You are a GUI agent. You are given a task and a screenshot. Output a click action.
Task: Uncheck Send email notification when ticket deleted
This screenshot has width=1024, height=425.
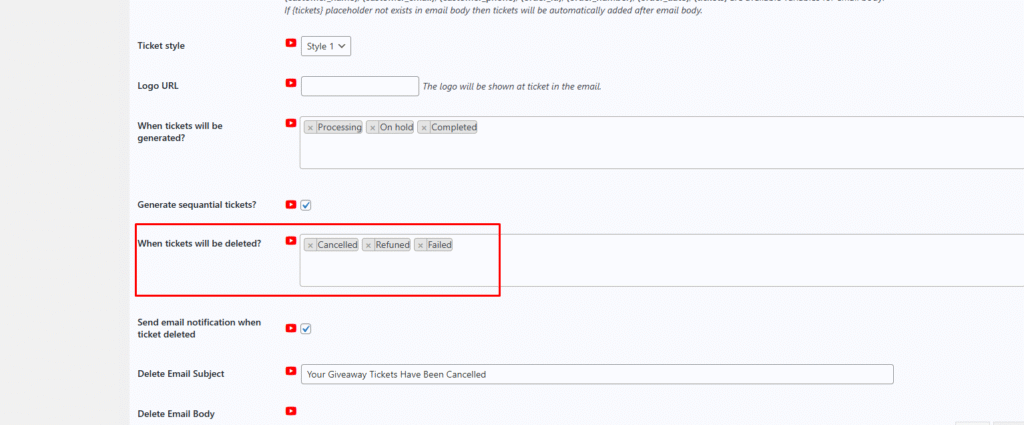point(306,328)
